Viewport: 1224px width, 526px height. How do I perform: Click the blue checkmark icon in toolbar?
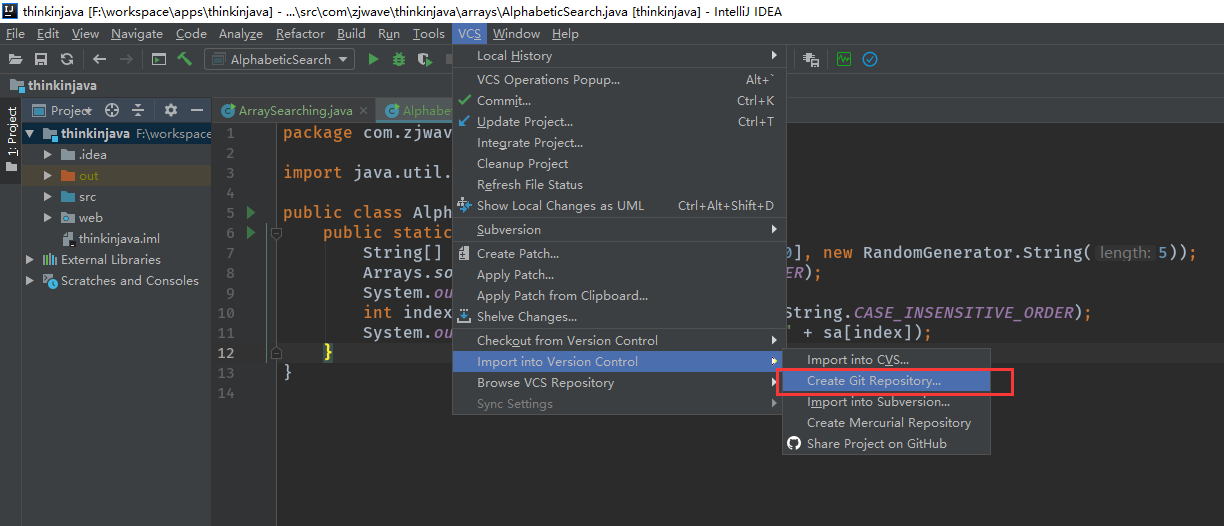[870, 59]
